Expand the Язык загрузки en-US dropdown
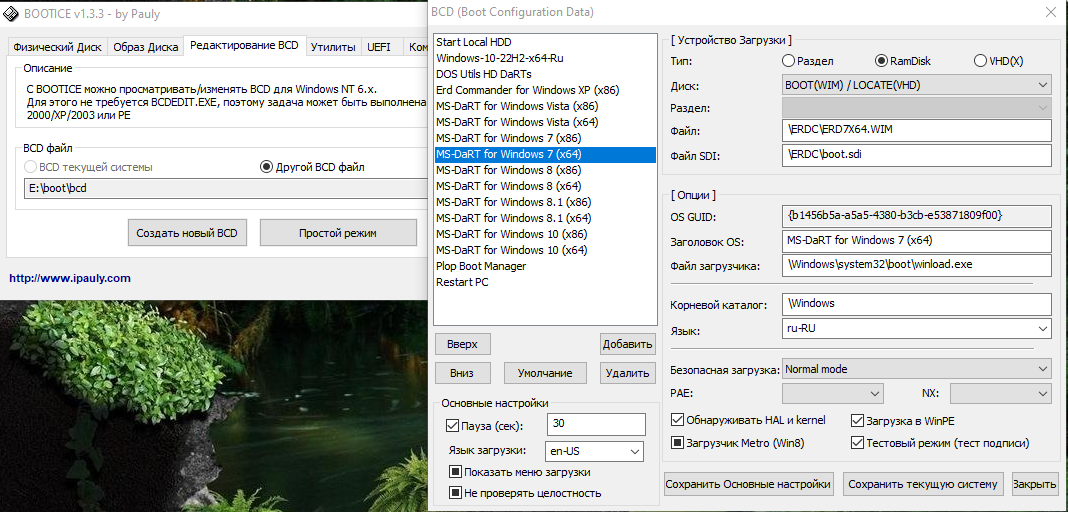The image size is (1068, 512). click(594, 452)
